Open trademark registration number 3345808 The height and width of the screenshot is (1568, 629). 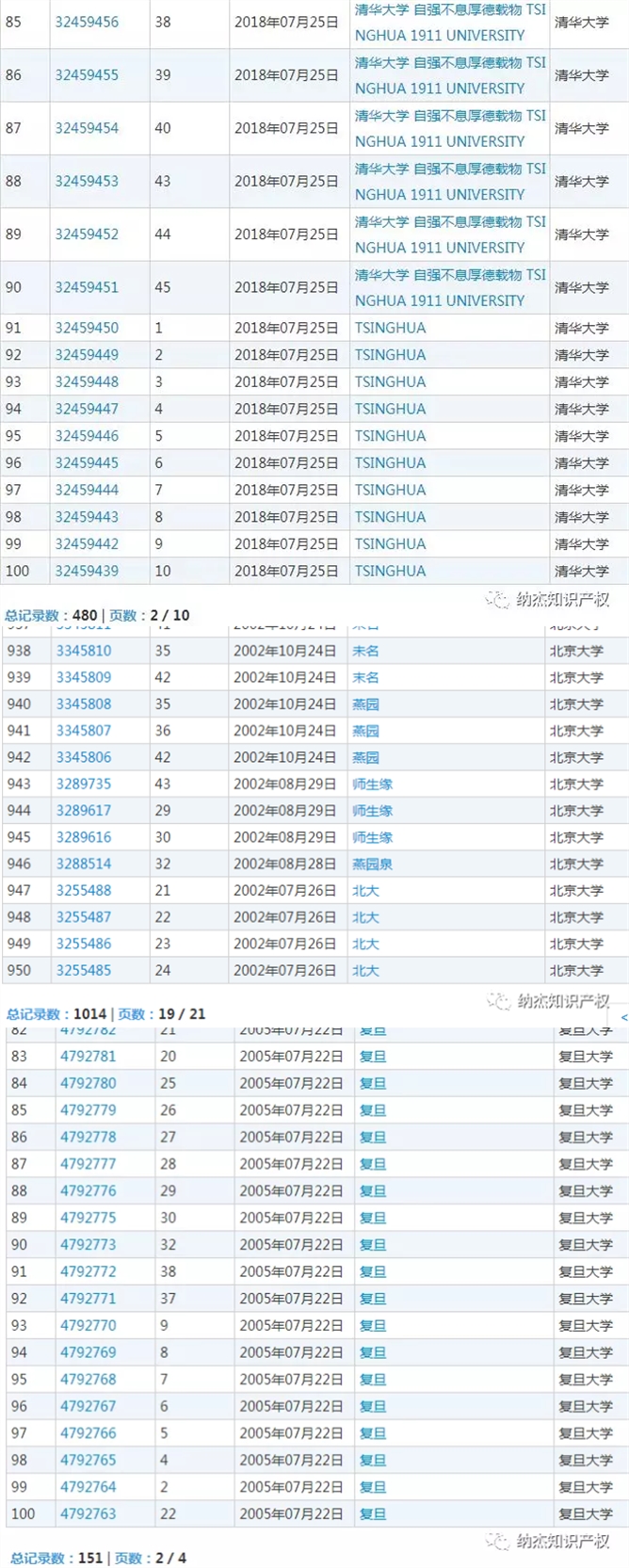84,704
